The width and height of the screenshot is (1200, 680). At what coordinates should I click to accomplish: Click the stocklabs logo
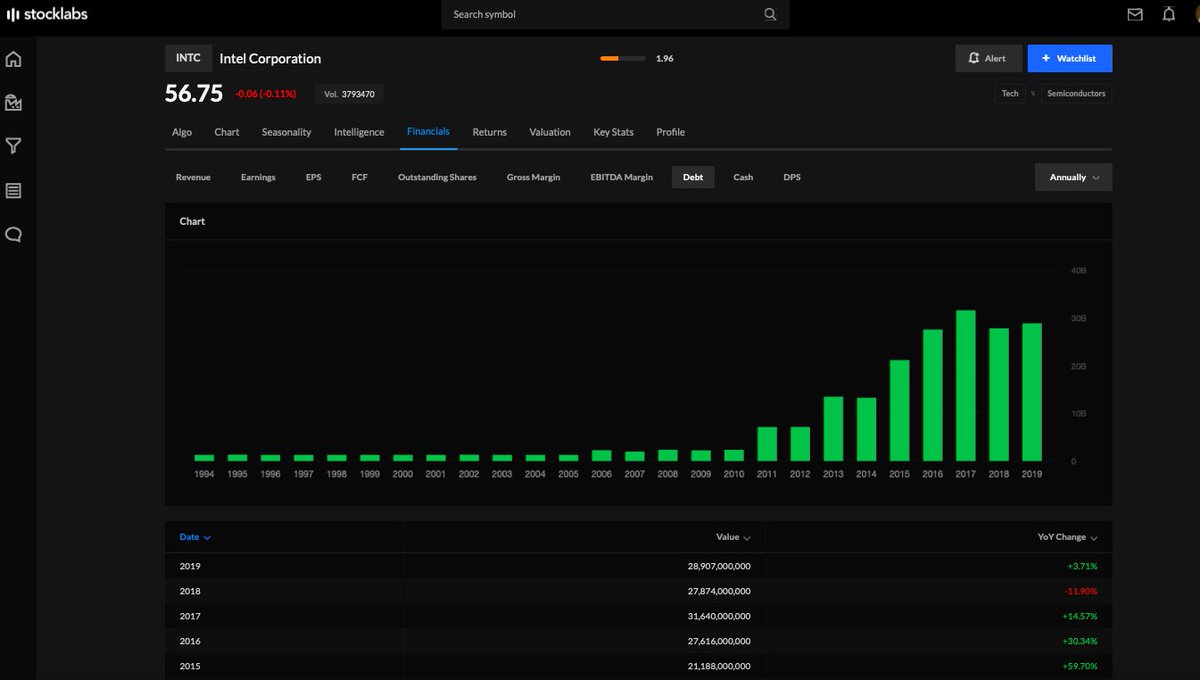point(47,14)
